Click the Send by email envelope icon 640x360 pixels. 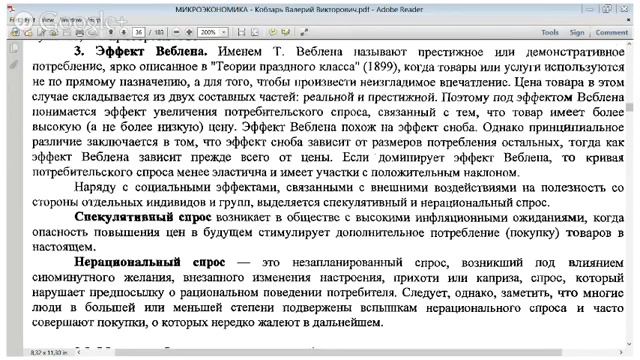coord(93,32)
